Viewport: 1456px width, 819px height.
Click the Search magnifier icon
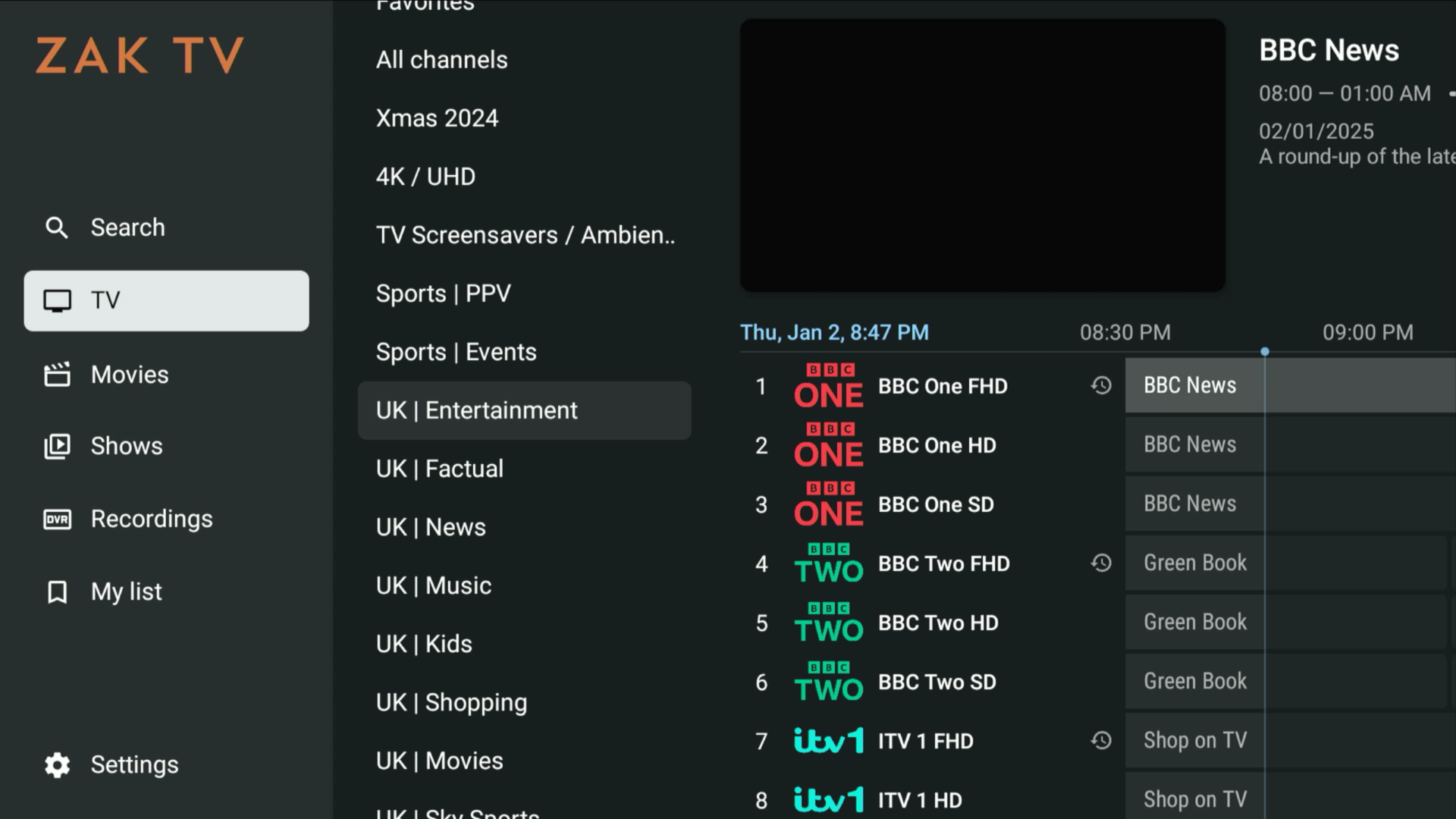click(x=57, y=227)
